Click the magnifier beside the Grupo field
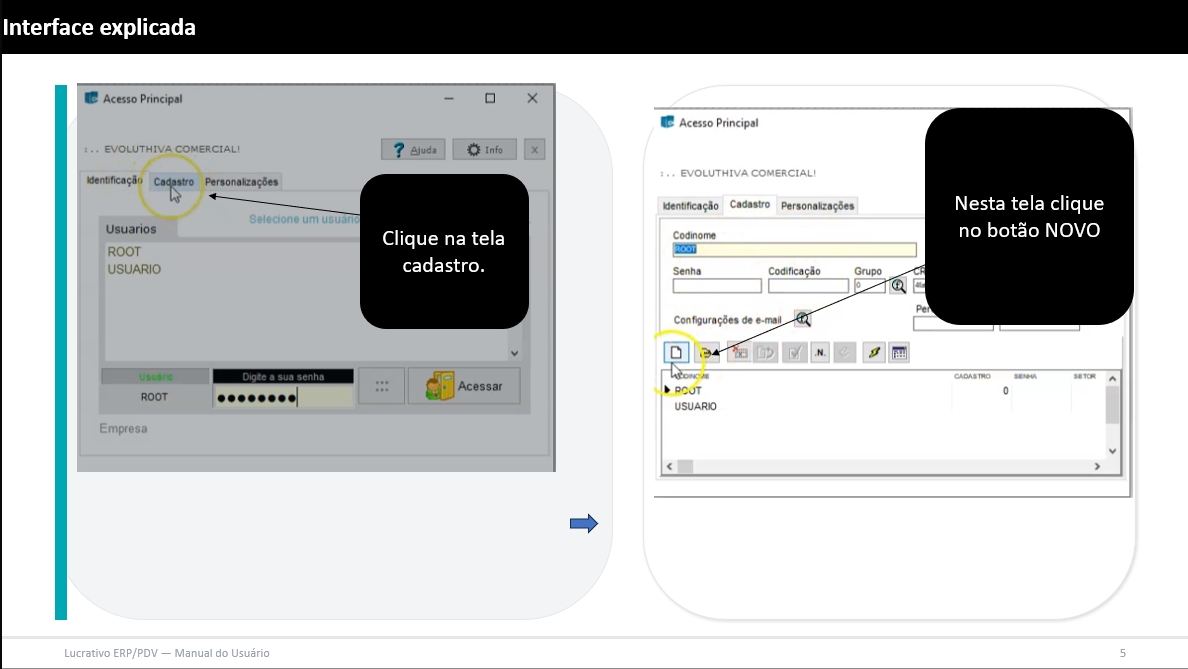 point(898,285)
